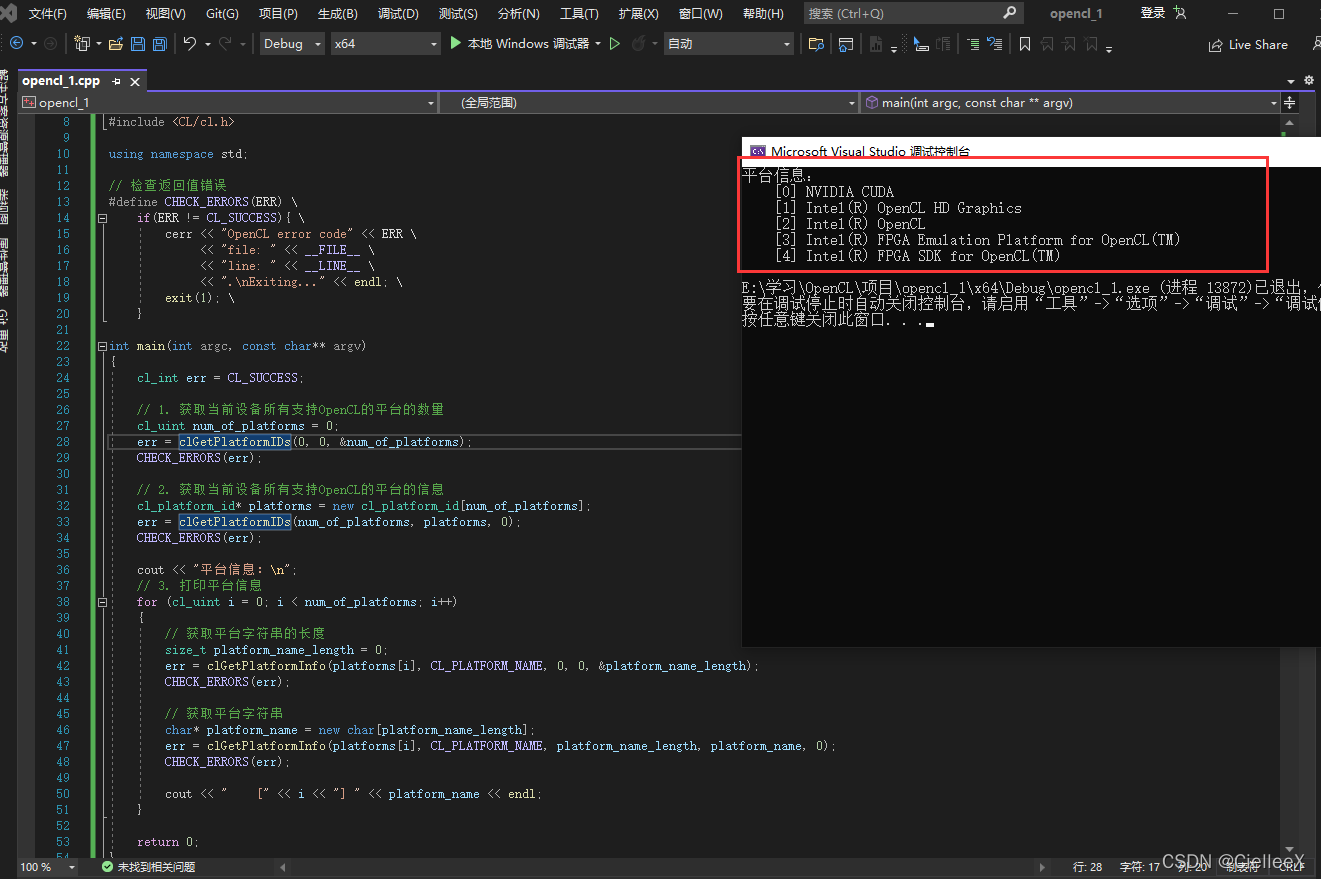Open the x64 platform dropdown
Viewport: 1321px width, 879px height.
(386, 44)
